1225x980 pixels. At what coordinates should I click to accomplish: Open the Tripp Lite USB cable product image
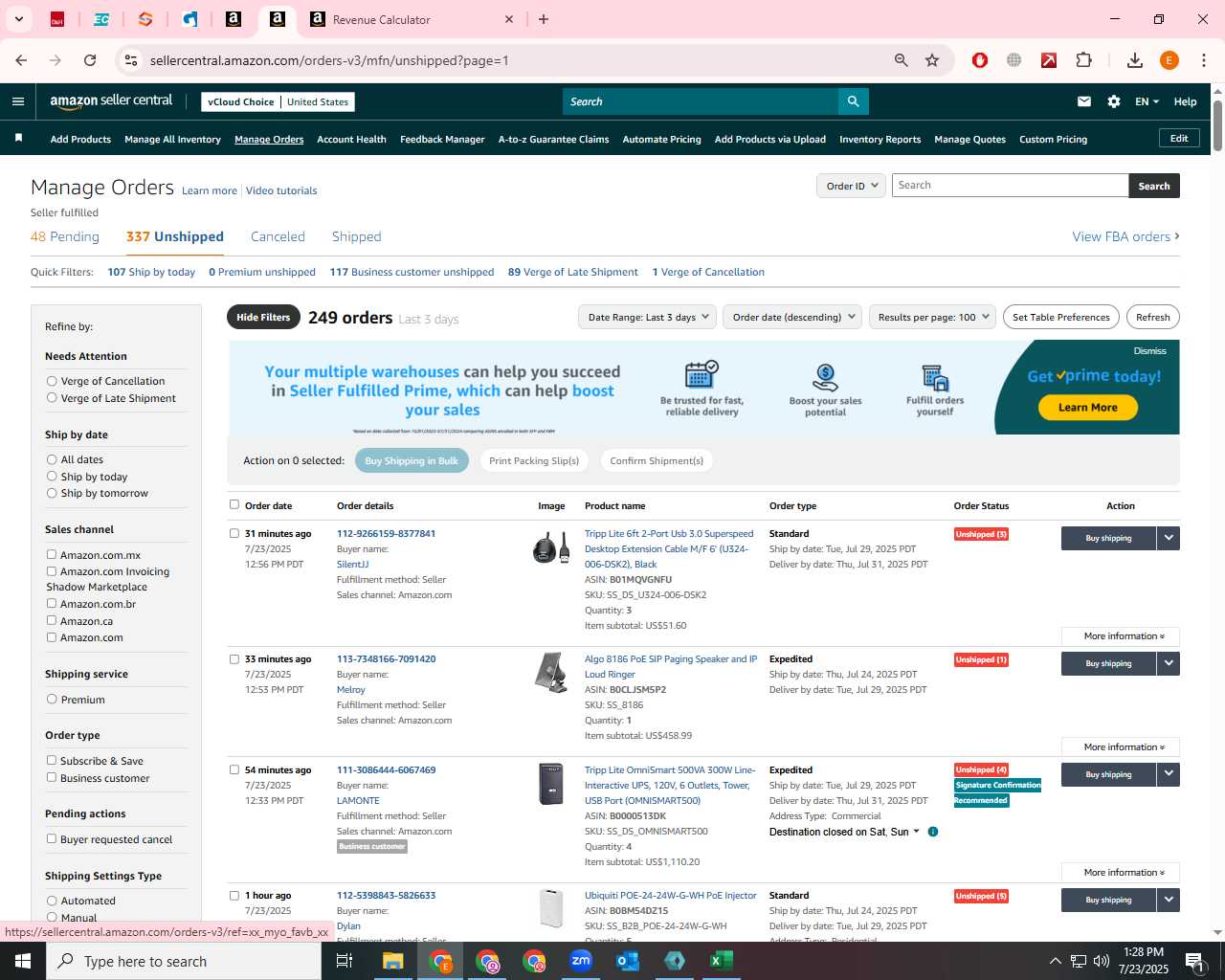[x=551, y=548]
